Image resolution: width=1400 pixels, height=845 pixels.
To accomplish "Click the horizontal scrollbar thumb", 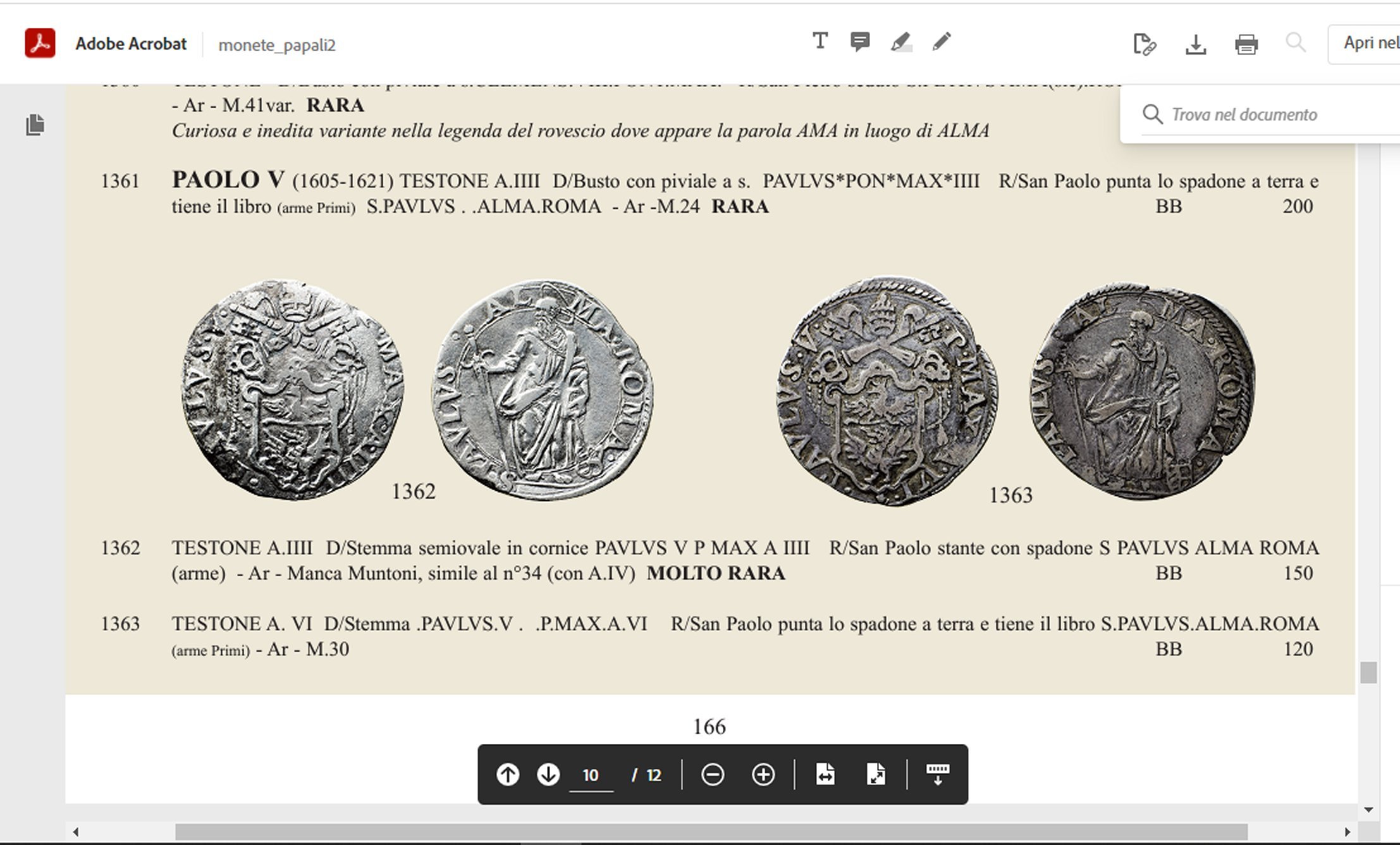I will pos(711,831).
